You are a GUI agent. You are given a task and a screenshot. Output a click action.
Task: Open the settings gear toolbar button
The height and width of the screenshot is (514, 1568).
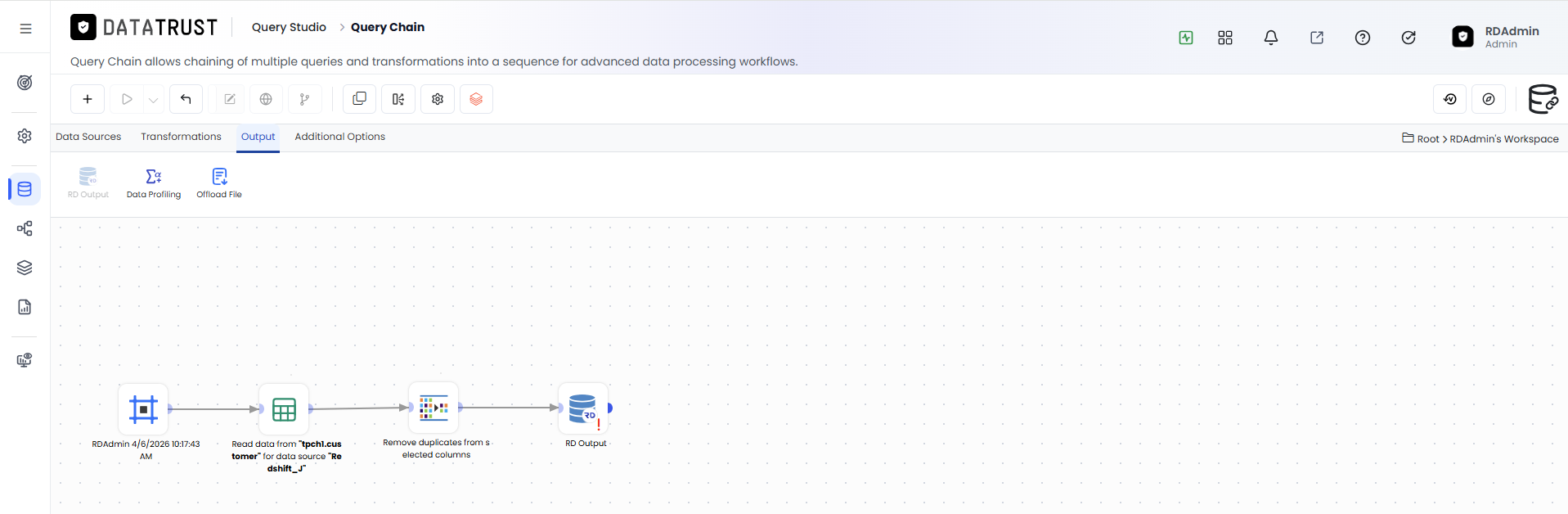pyautogui.click(x=438, y=99)
